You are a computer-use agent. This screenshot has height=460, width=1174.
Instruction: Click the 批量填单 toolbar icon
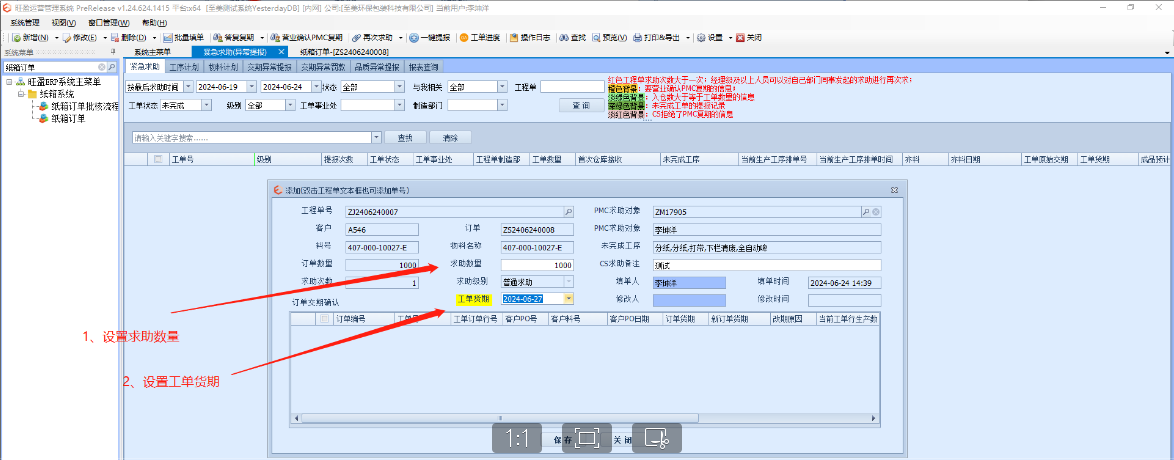pos(168,37)
